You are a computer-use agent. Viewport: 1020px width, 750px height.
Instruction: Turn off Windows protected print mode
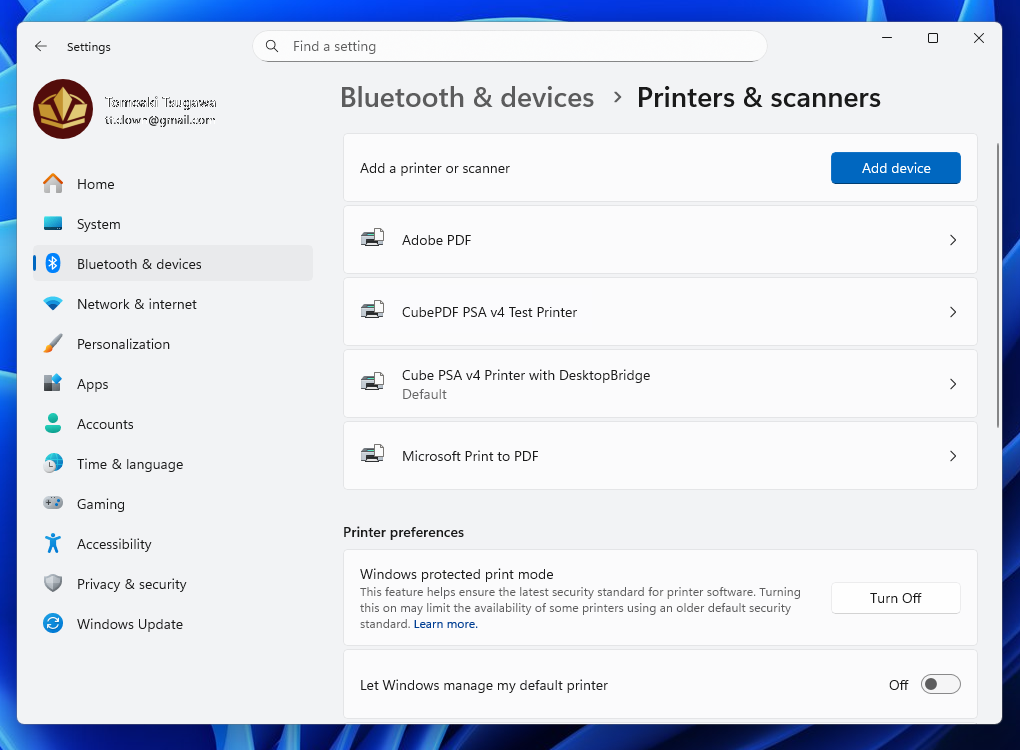tap(895, 598)
